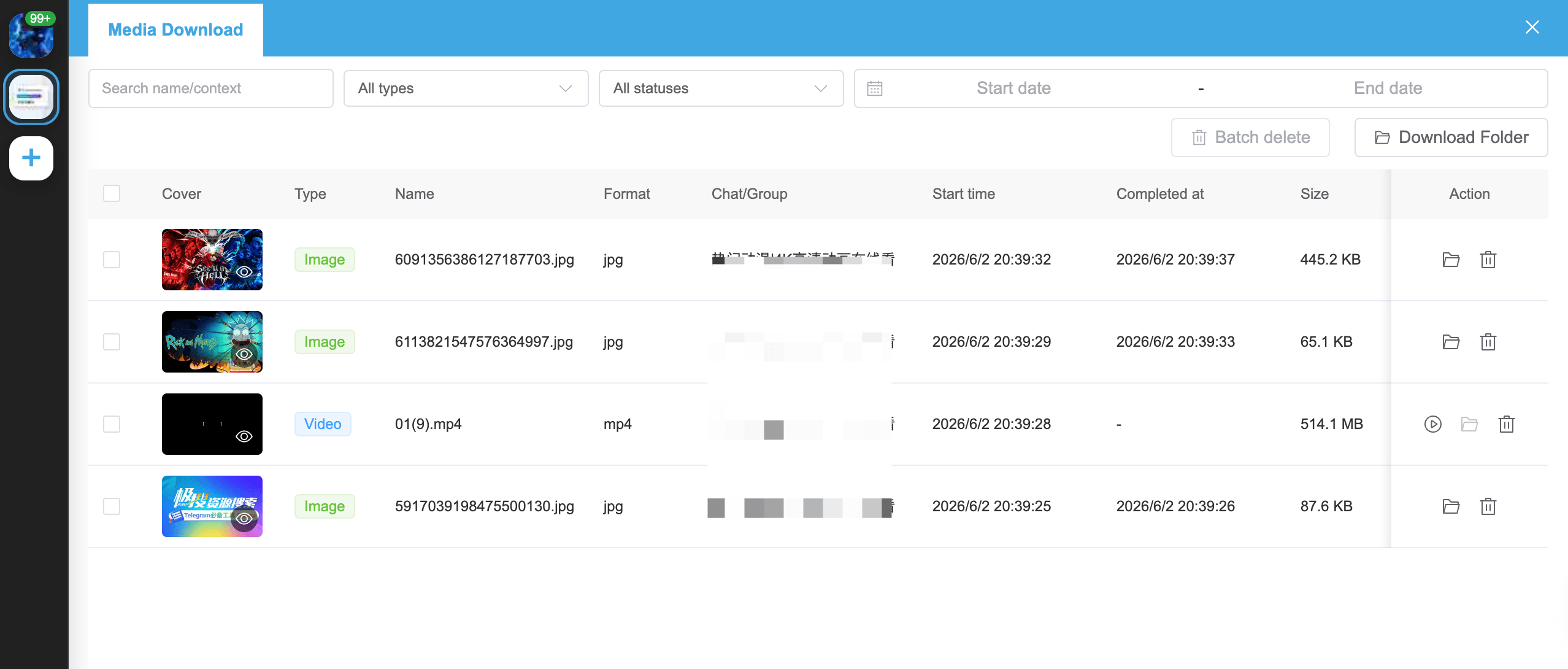Preview eye icon on 5917039198475500130.jpg cover

244,519
